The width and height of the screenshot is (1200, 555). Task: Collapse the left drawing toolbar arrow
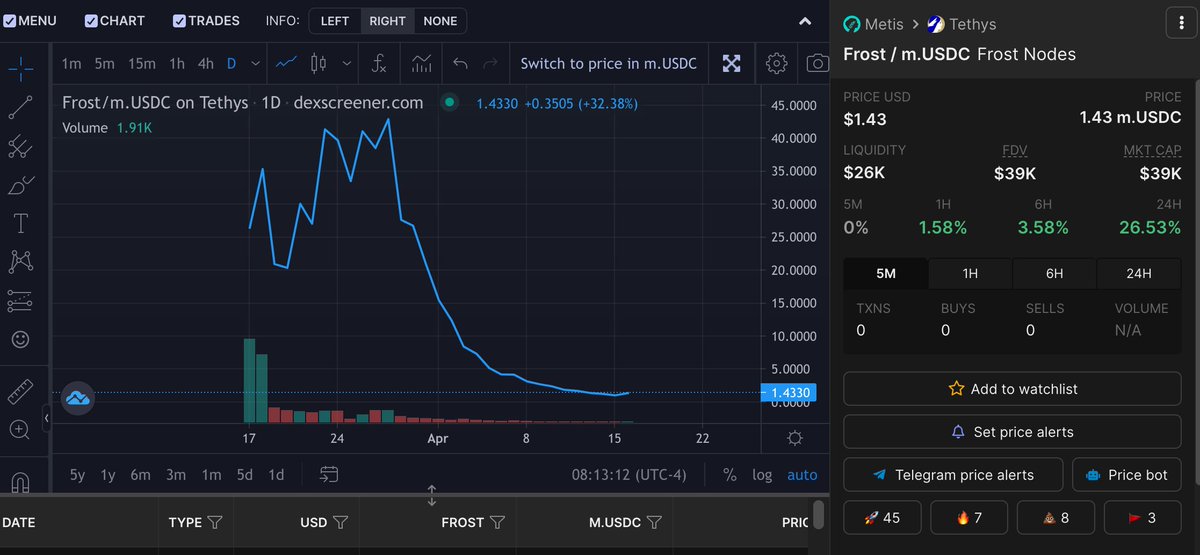coord(47,417)
